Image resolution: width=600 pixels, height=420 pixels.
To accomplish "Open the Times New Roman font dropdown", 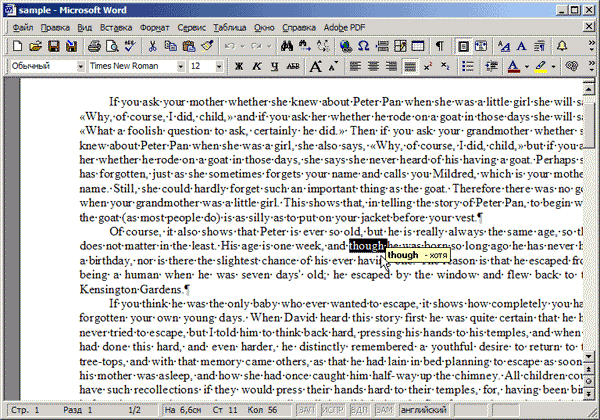I will [180, 67].
